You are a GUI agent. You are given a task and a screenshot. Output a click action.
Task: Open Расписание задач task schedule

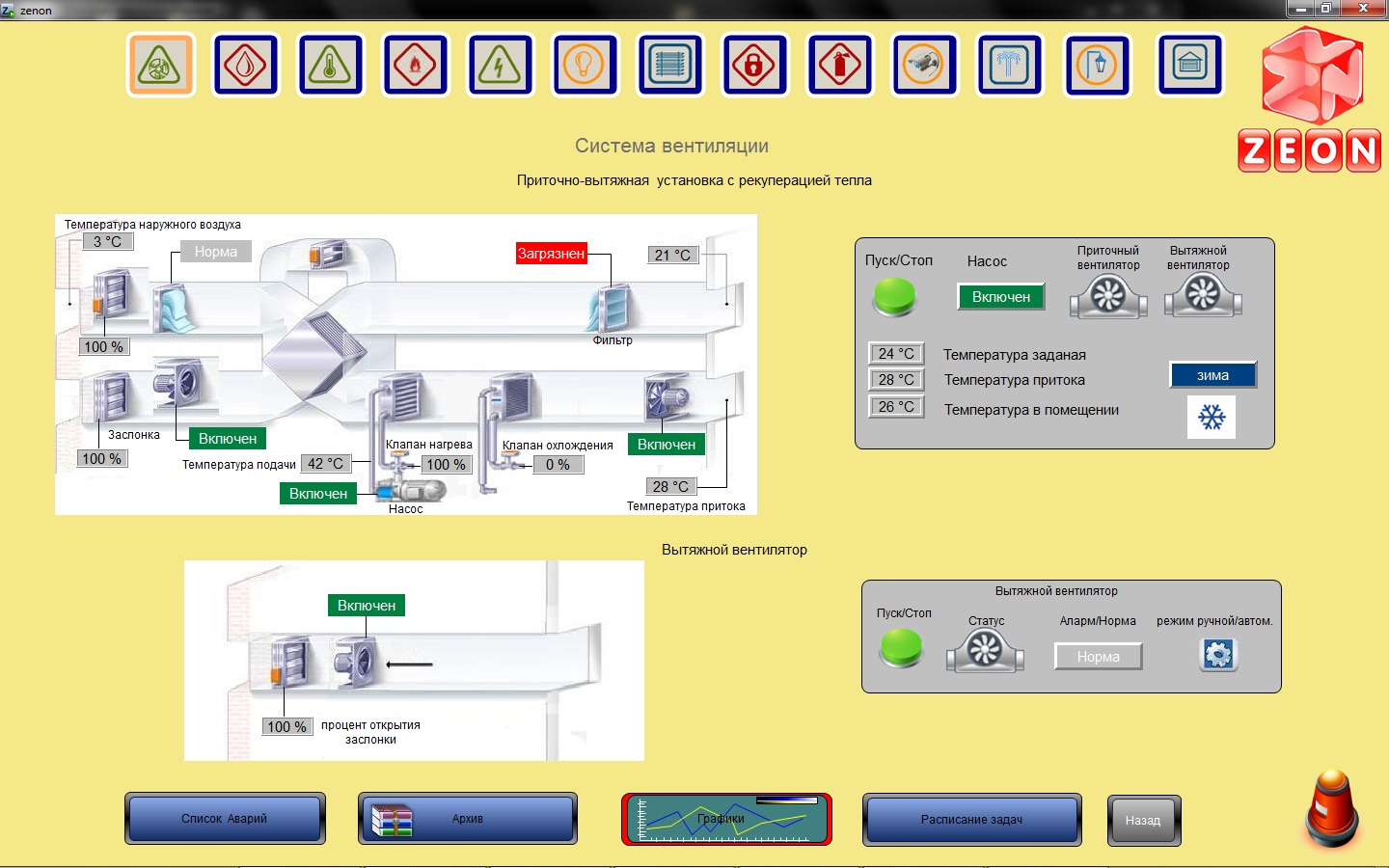click(971, 820)
